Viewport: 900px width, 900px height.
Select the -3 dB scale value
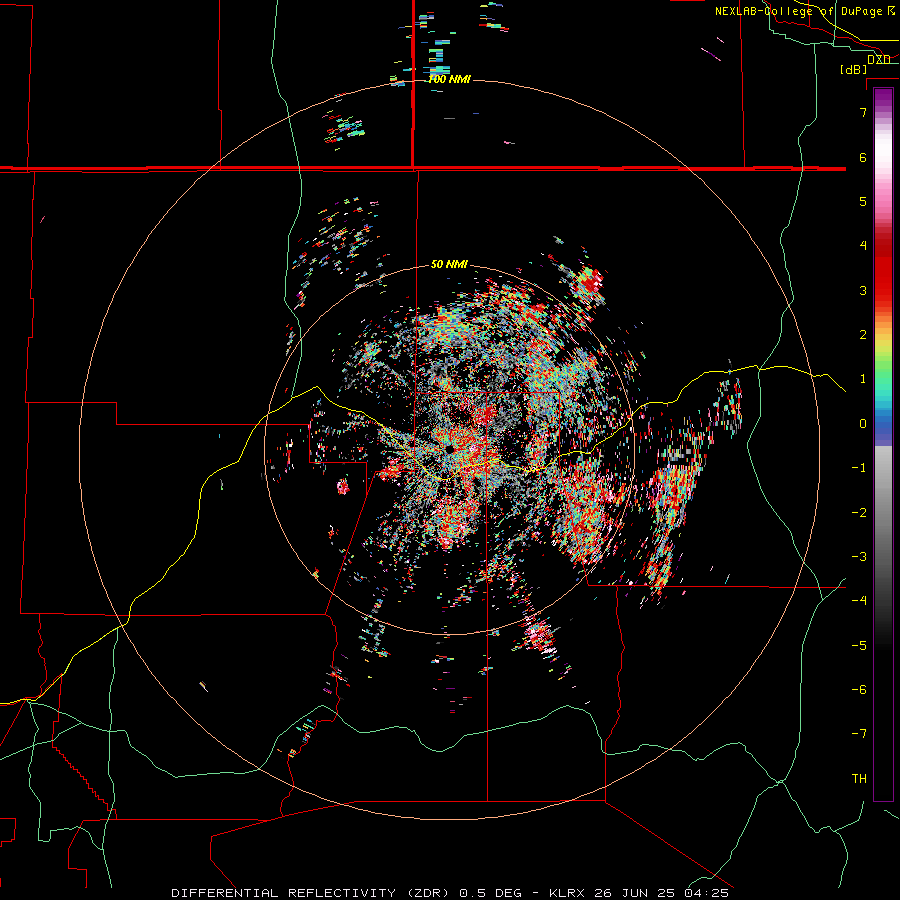tap(859, 556)
